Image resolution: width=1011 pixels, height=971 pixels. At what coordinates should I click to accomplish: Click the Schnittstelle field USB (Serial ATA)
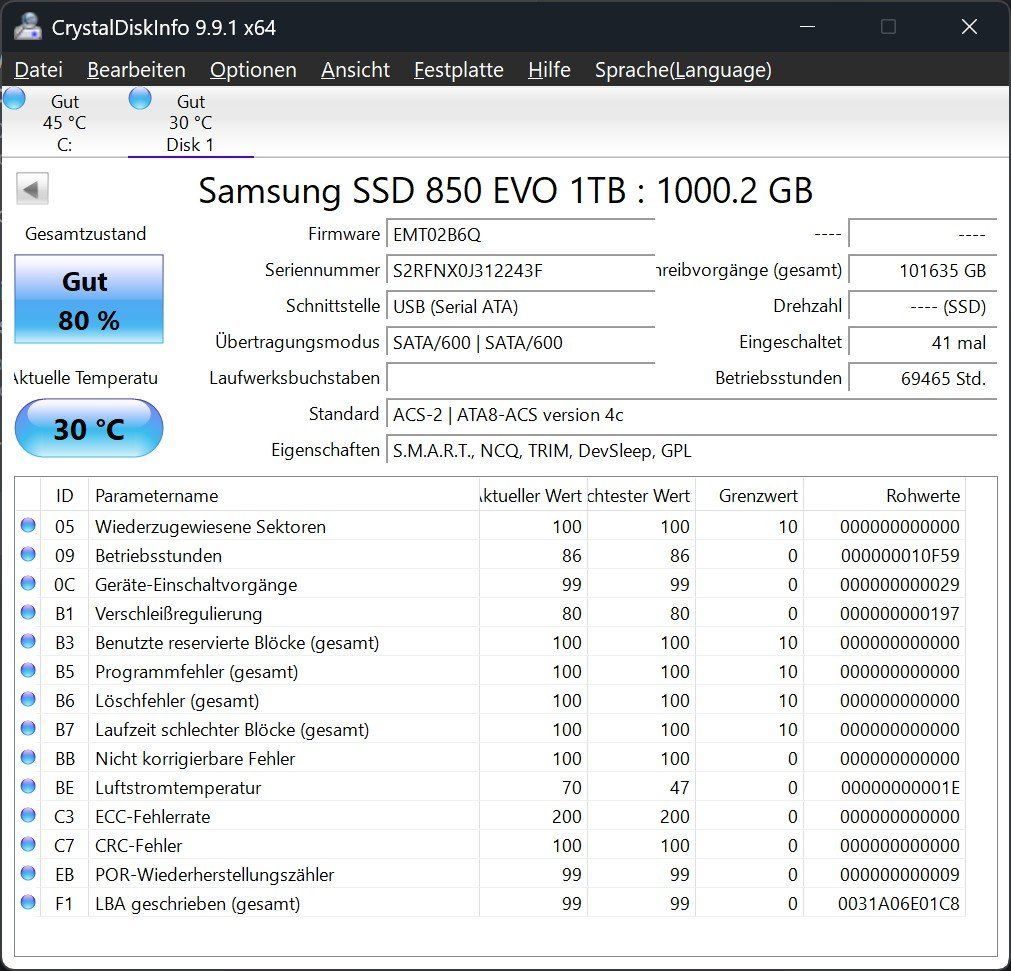pyautogui.click(x=520, y=306)
